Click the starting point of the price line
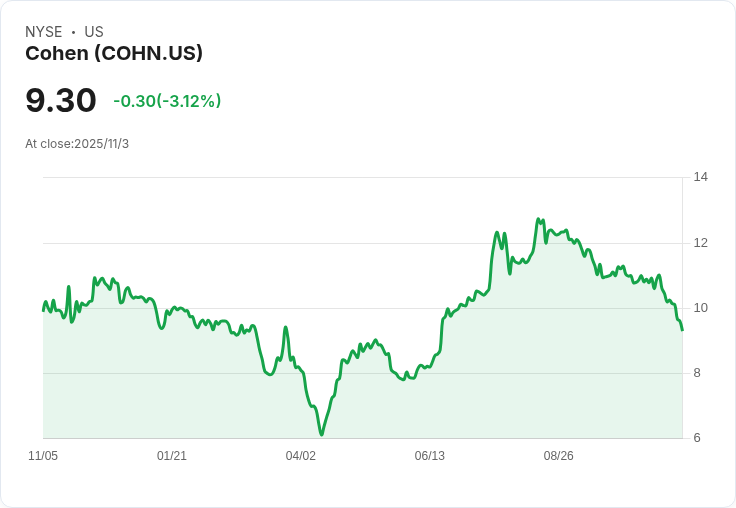 click(43, 310)
